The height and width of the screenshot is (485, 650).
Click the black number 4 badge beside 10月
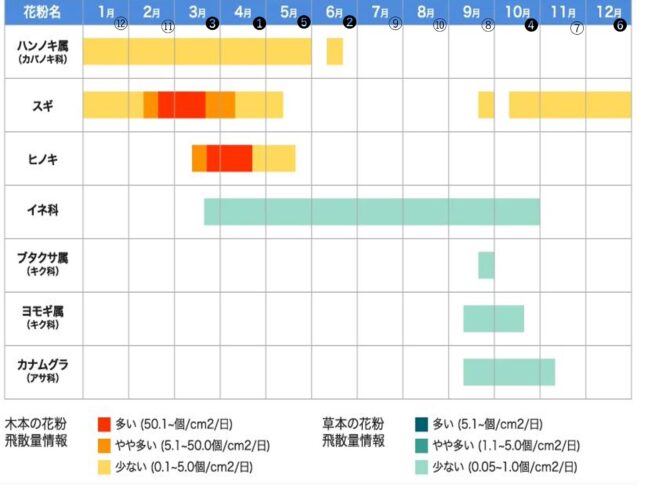(531, 25)
